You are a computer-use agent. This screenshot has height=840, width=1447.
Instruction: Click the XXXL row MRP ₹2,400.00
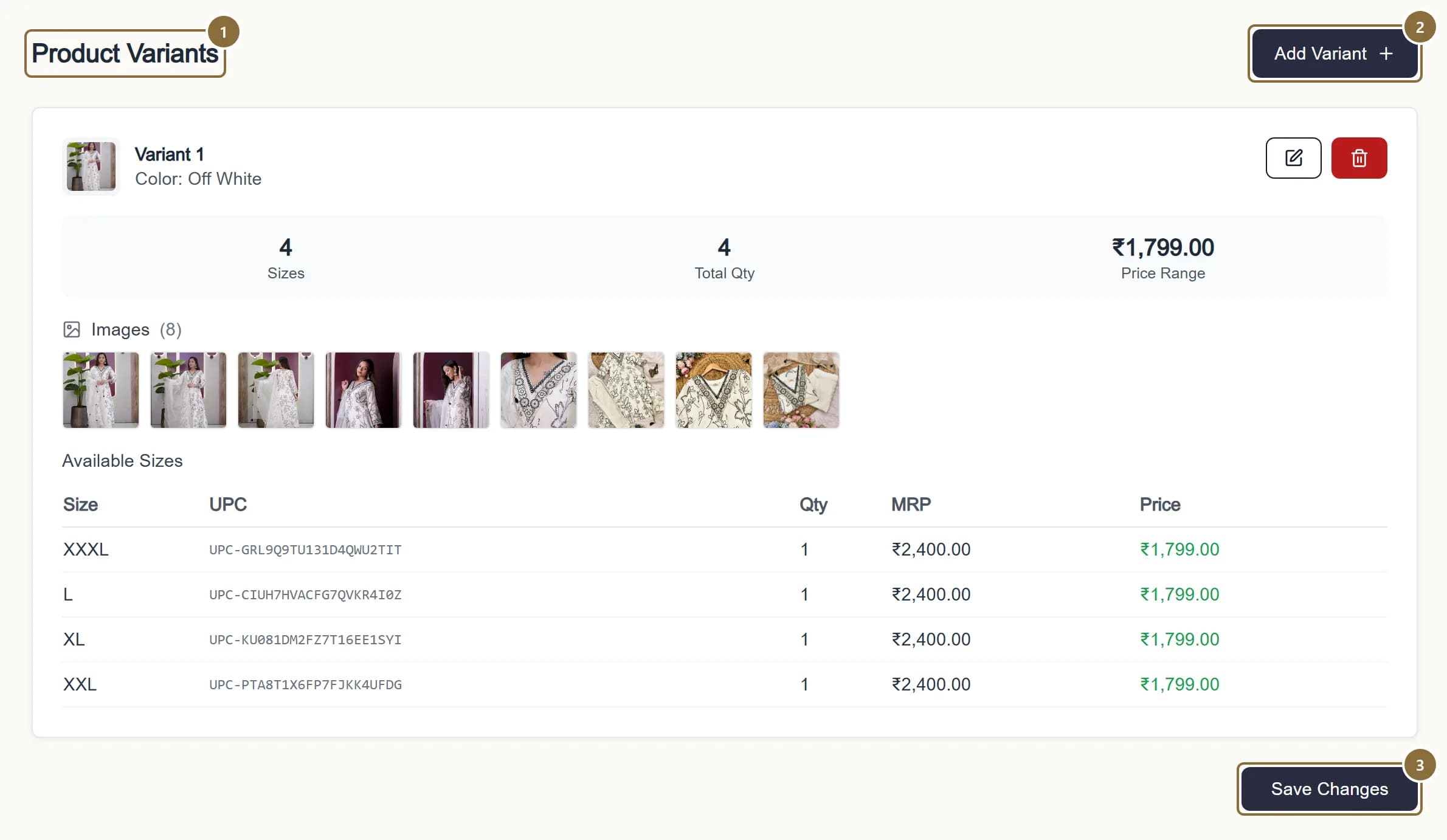(x=931, y=549)
